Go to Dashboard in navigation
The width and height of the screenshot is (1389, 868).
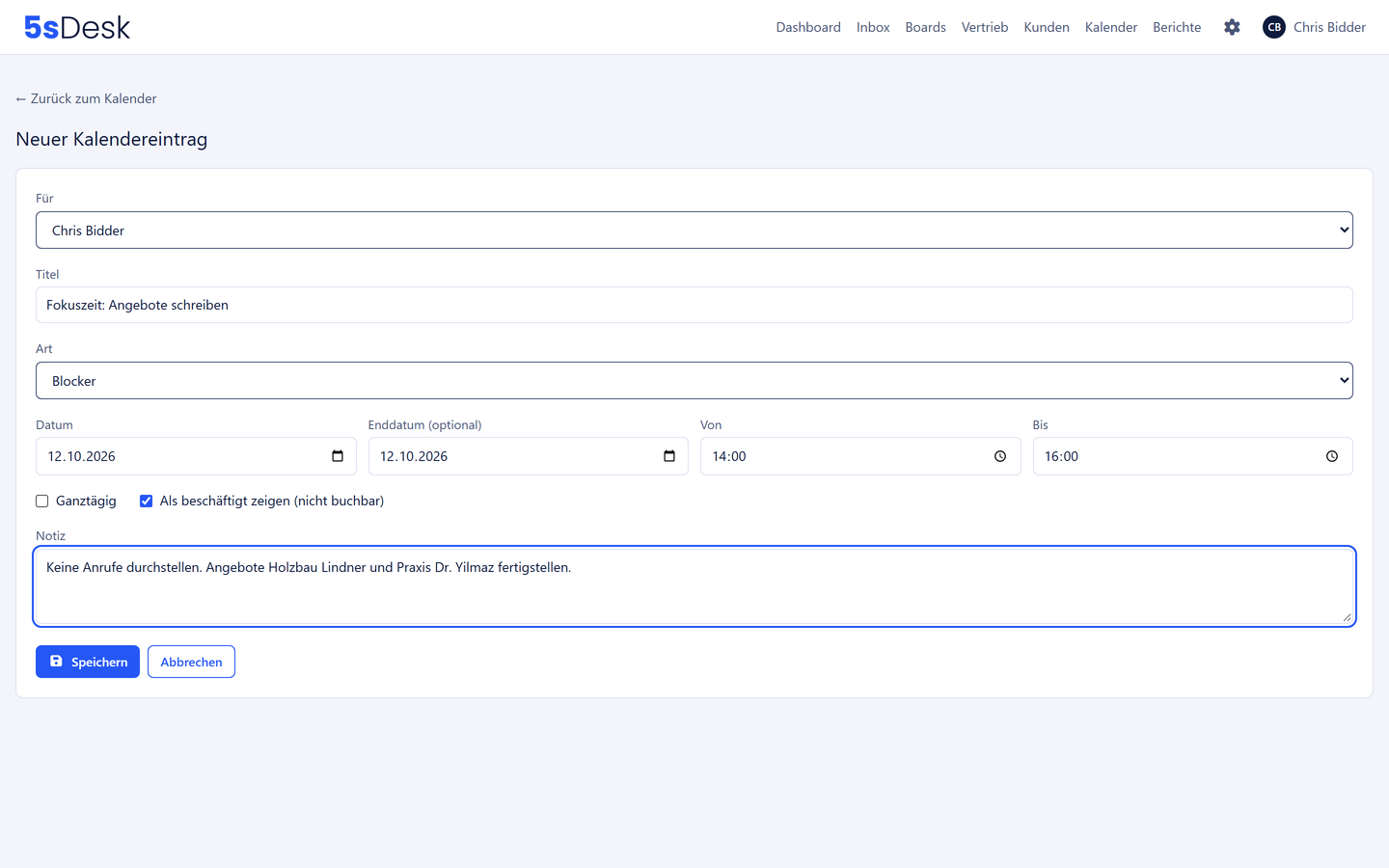click(x=808, y=27)
